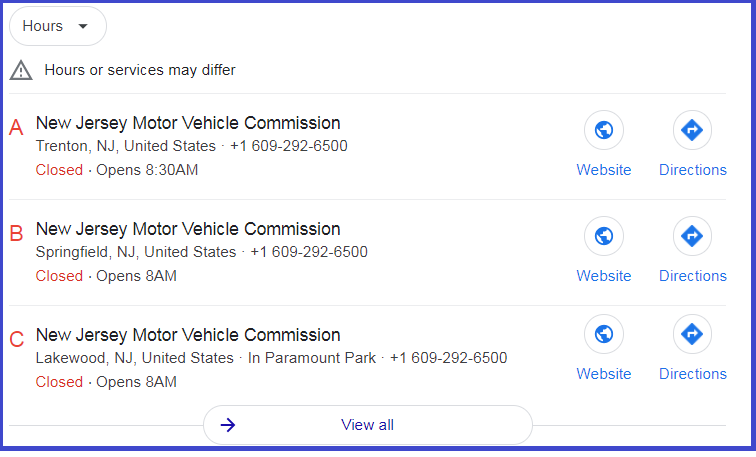Click the Website label for Trenton listing
The width and height of the screenshot is (756, 457).
click(604, 170)
